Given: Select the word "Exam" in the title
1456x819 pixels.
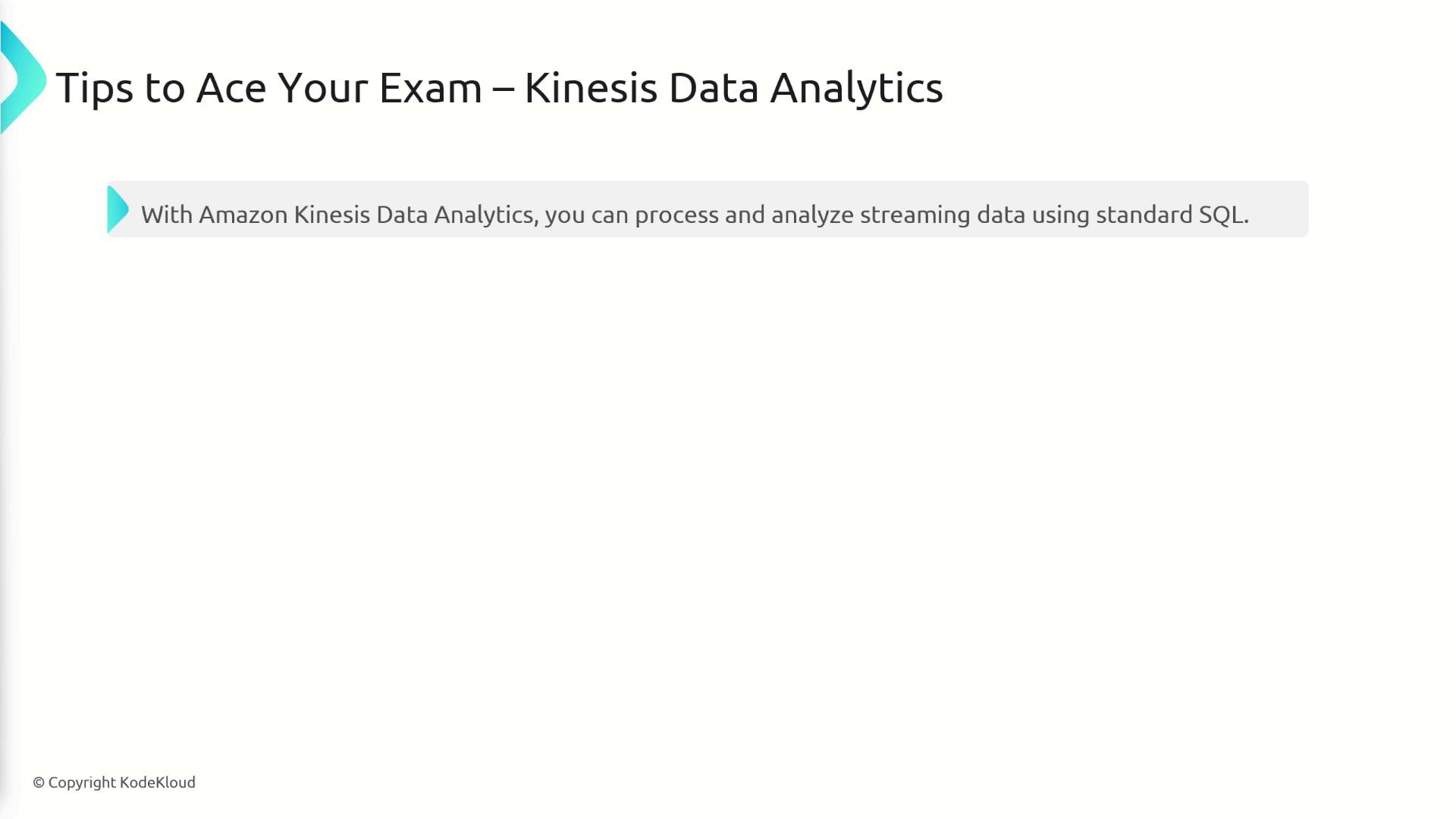Looking at the screenshot, I should (430, 88).
